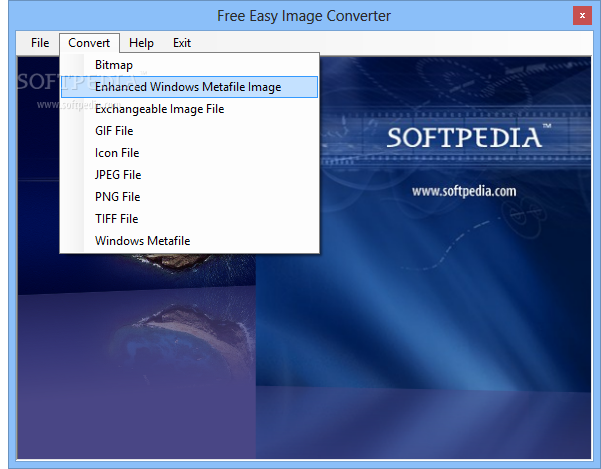Open the File menu
Screen dimensions: 601x469
[x=40, y=43]
